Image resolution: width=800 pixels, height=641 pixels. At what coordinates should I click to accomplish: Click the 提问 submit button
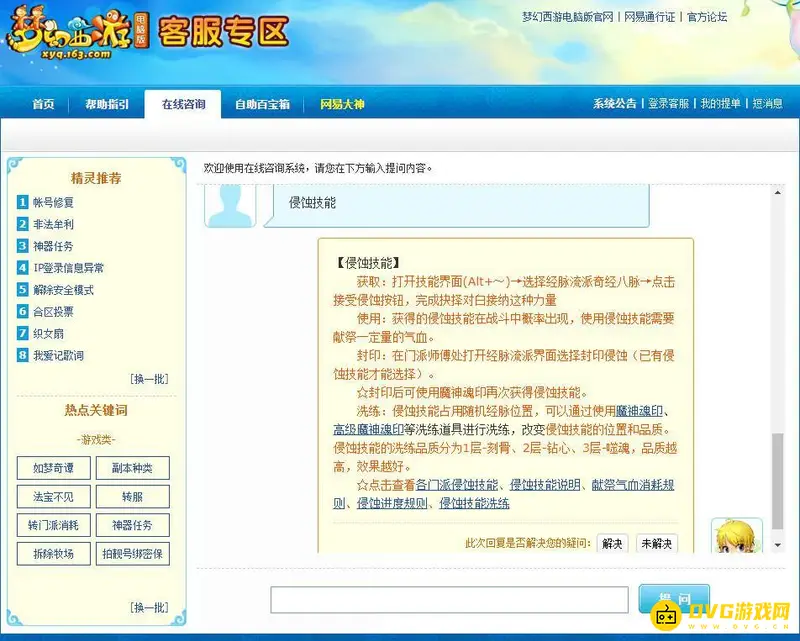pos(674,599)
